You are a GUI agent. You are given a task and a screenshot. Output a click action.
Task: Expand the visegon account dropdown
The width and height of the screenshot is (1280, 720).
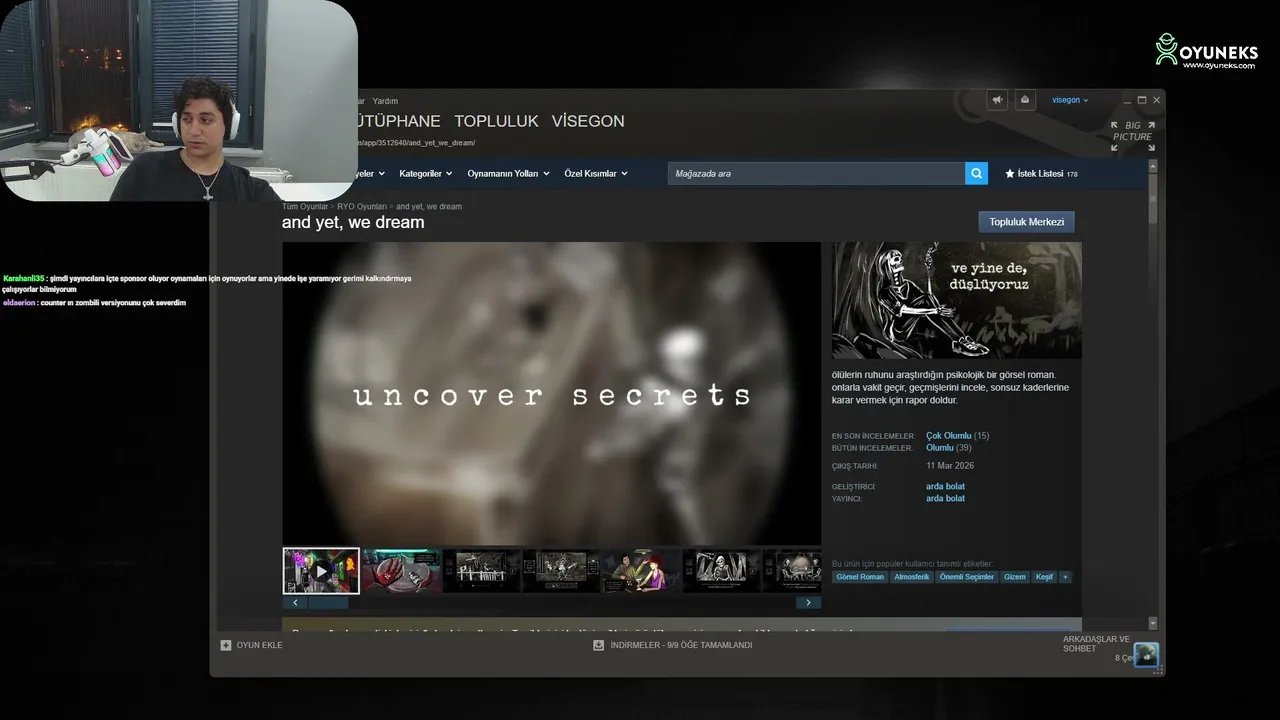1070,100
